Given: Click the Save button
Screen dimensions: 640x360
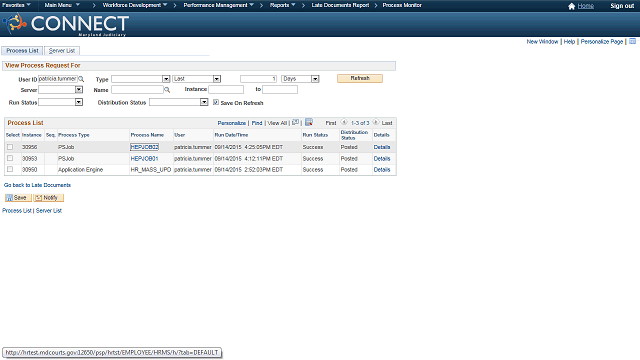Looking at the screenshot, I should [x=18, y=198].
